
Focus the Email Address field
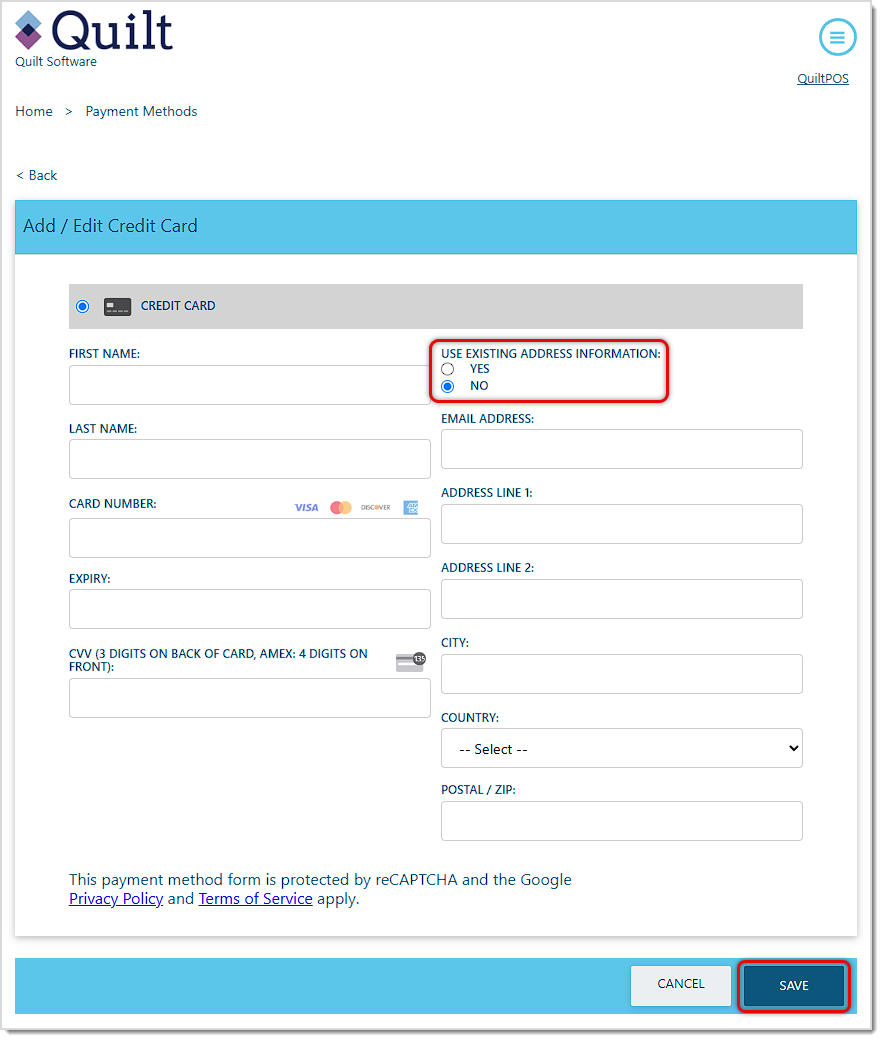pyautogui.click(x=624, y=450)
